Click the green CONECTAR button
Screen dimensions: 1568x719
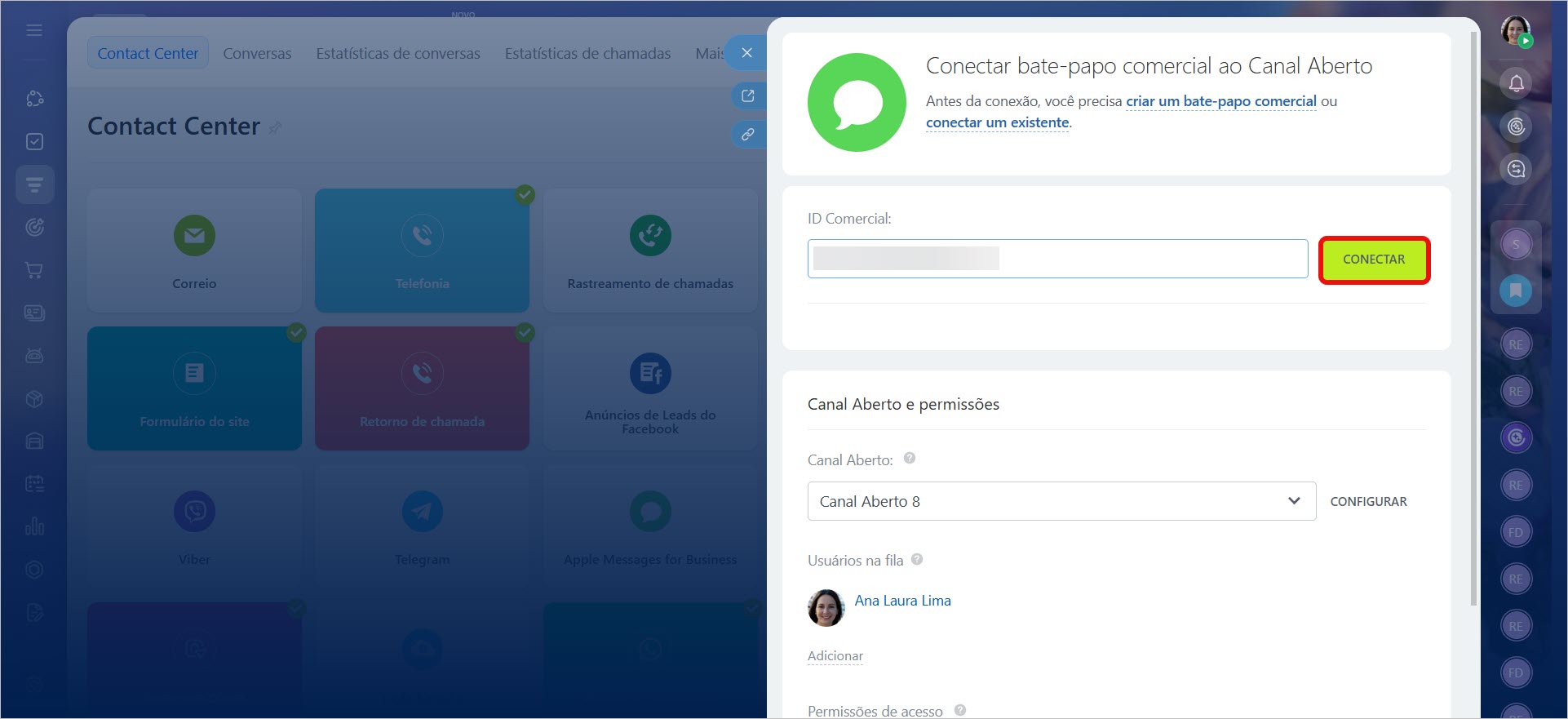pos(1374,260)
